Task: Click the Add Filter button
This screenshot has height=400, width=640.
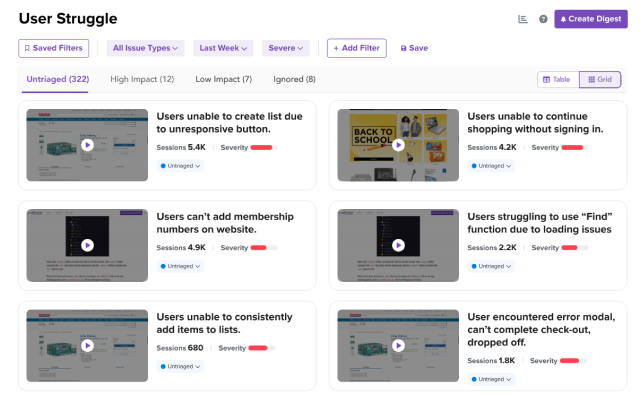Action: point(357,48)
